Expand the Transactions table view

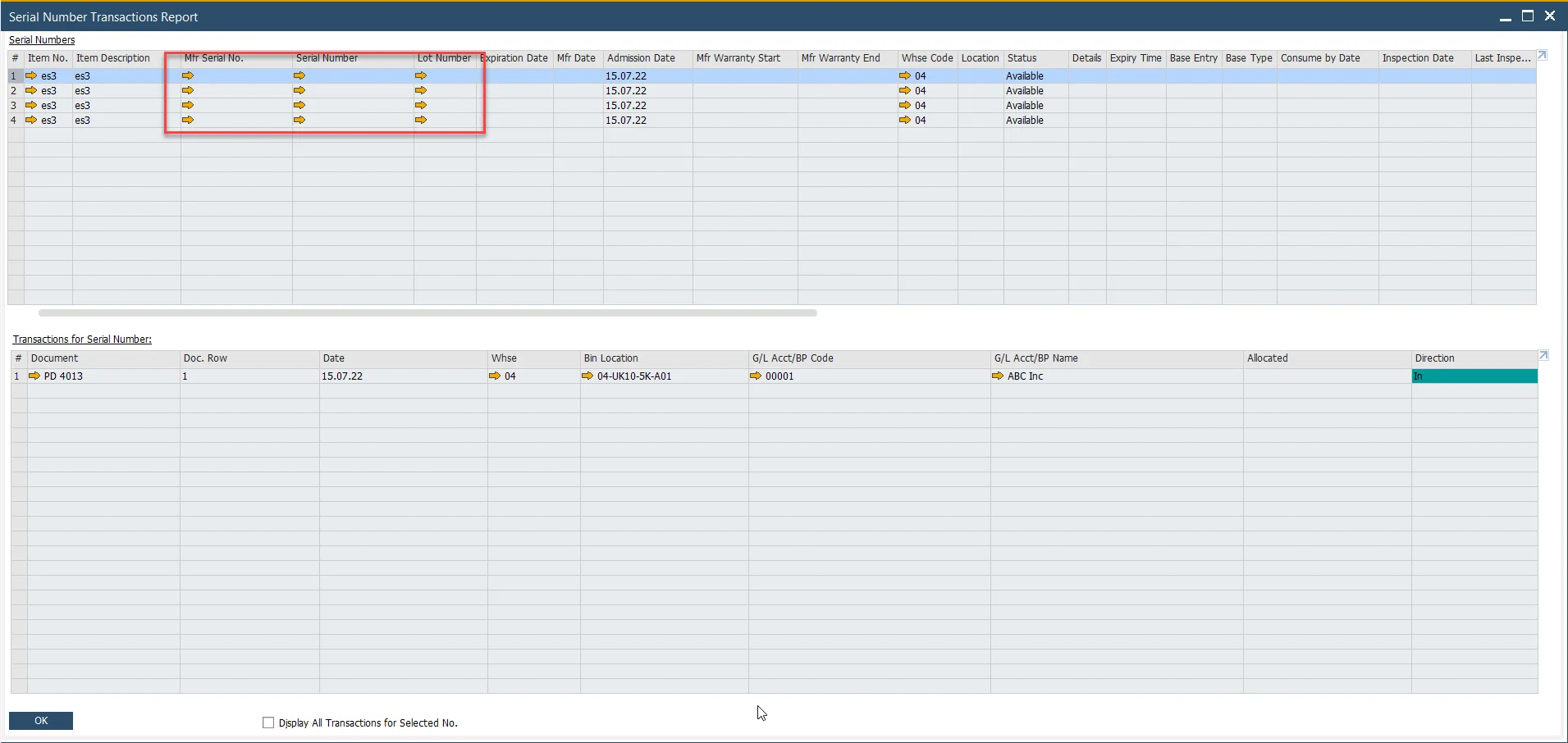[x=1543, y=355]
